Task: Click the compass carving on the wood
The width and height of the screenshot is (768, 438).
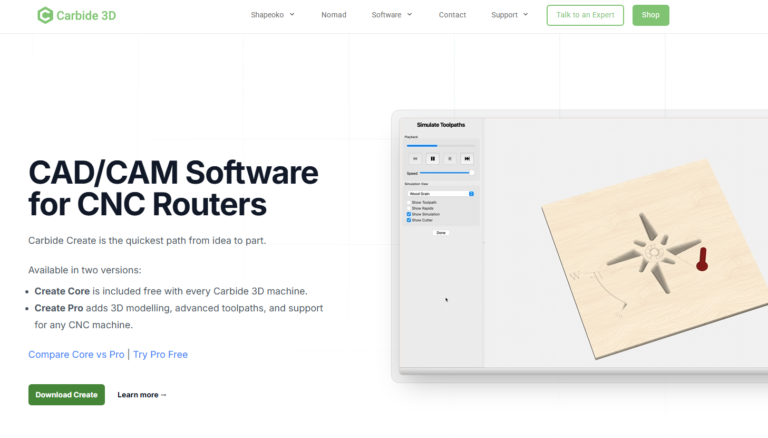Action: 654,252
